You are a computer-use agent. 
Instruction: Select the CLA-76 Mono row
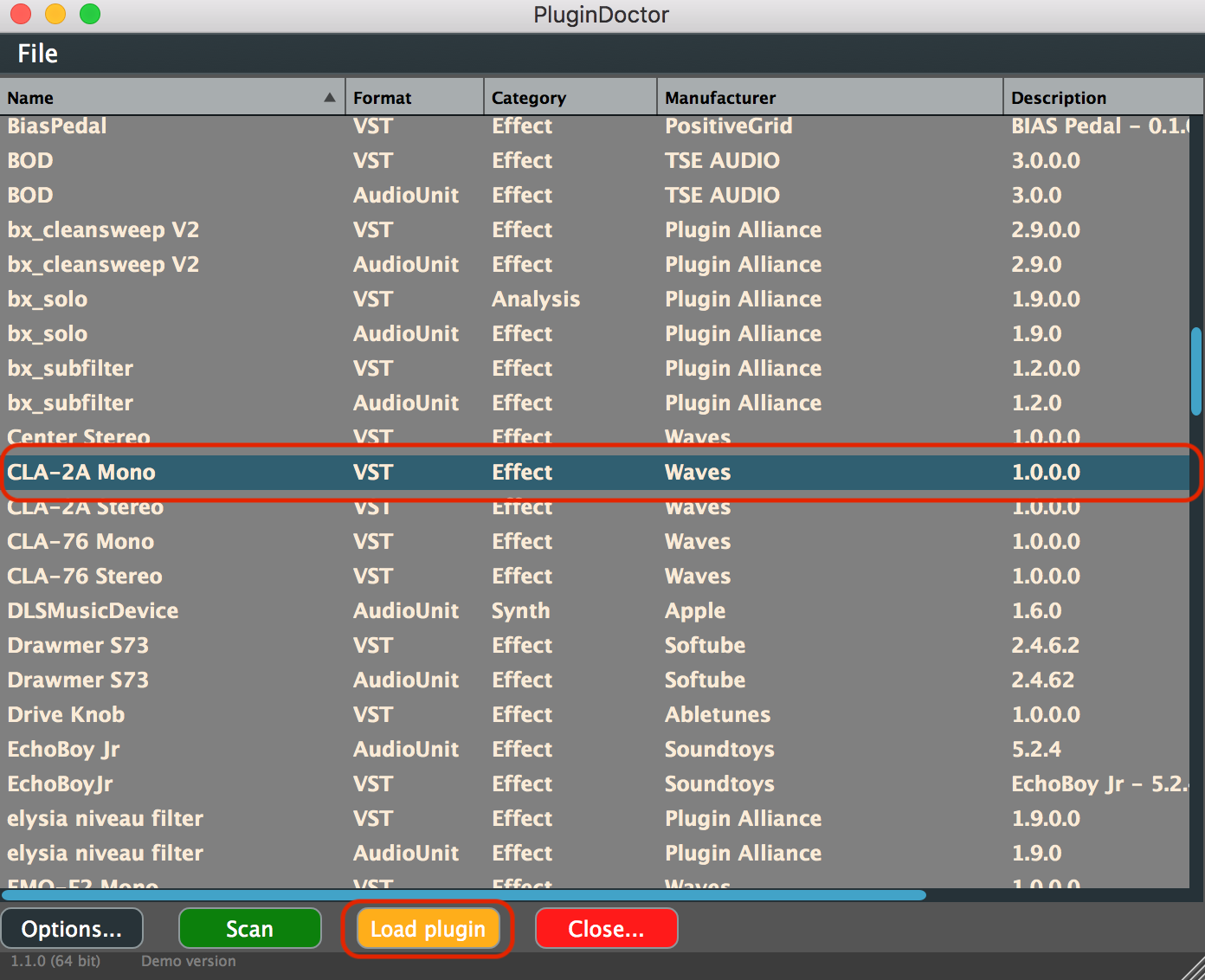pos(595,542)
